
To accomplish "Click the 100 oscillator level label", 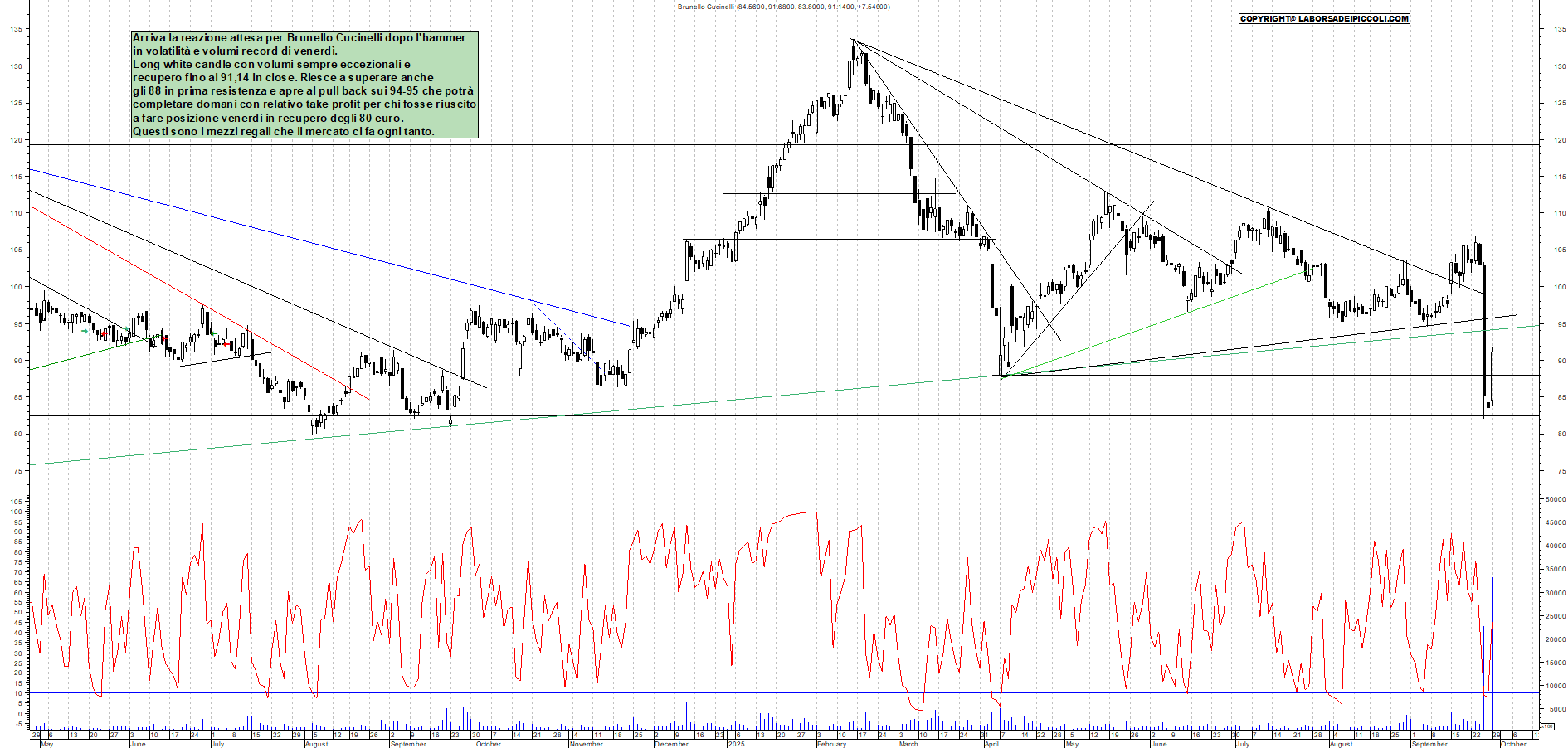I will tap(16, 512).
